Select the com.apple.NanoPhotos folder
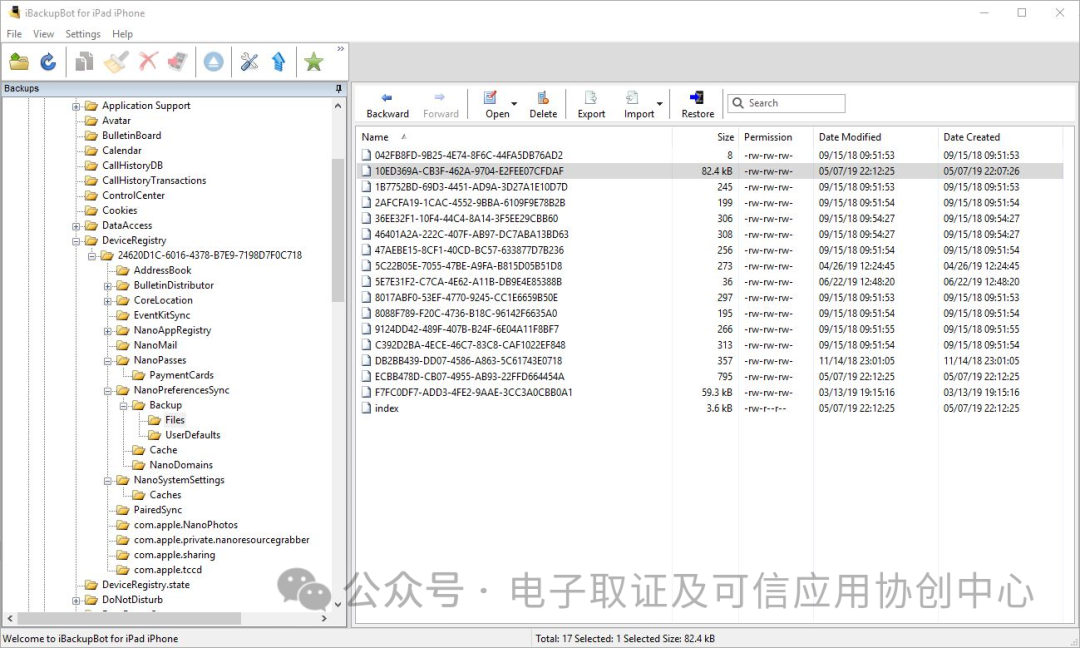The image size is (1080, 648). coord(185,525)
